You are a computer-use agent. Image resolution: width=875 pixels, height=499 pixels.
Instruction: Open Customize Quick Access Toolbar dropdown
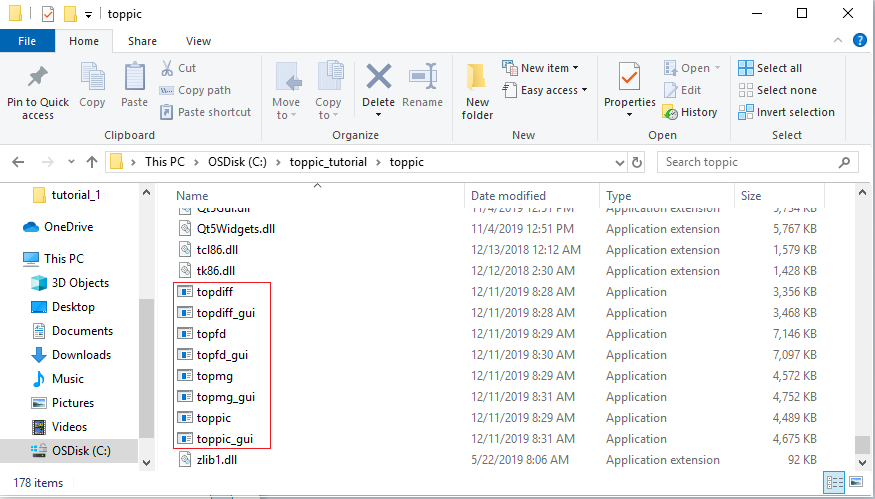[88, 15]
